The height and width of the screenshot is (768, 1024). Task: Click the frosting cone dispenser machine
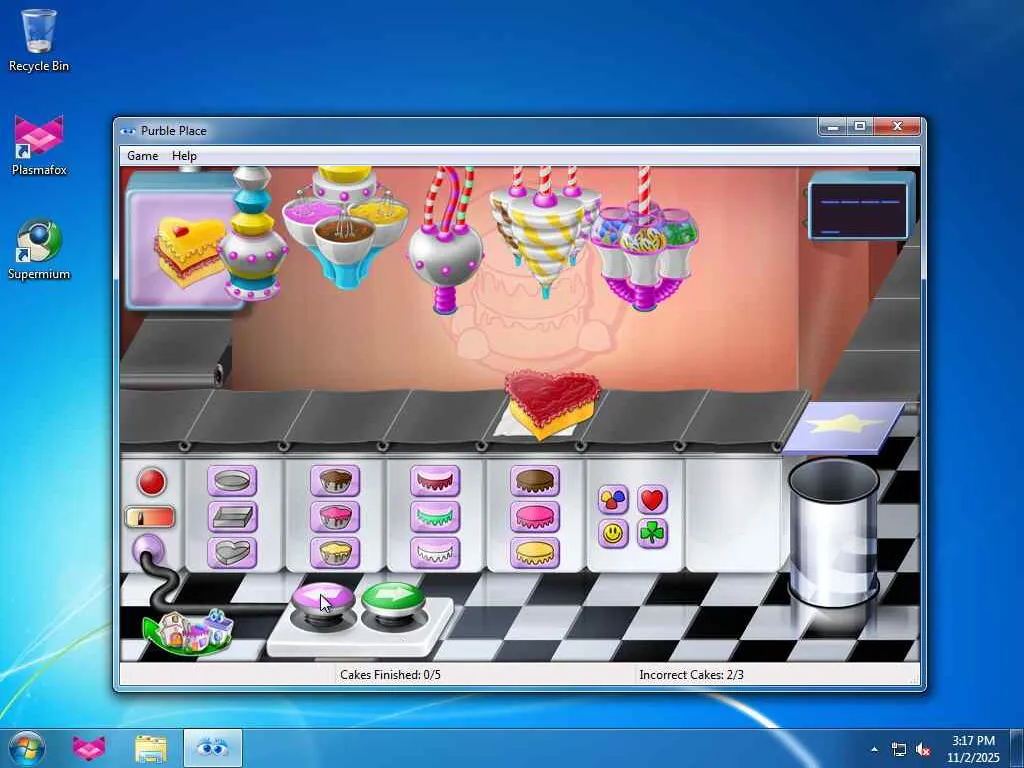click(x=545, y=231)
